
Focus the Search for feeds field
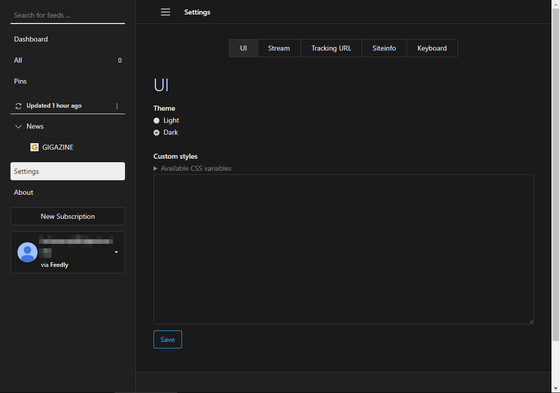tap(68, 15)
